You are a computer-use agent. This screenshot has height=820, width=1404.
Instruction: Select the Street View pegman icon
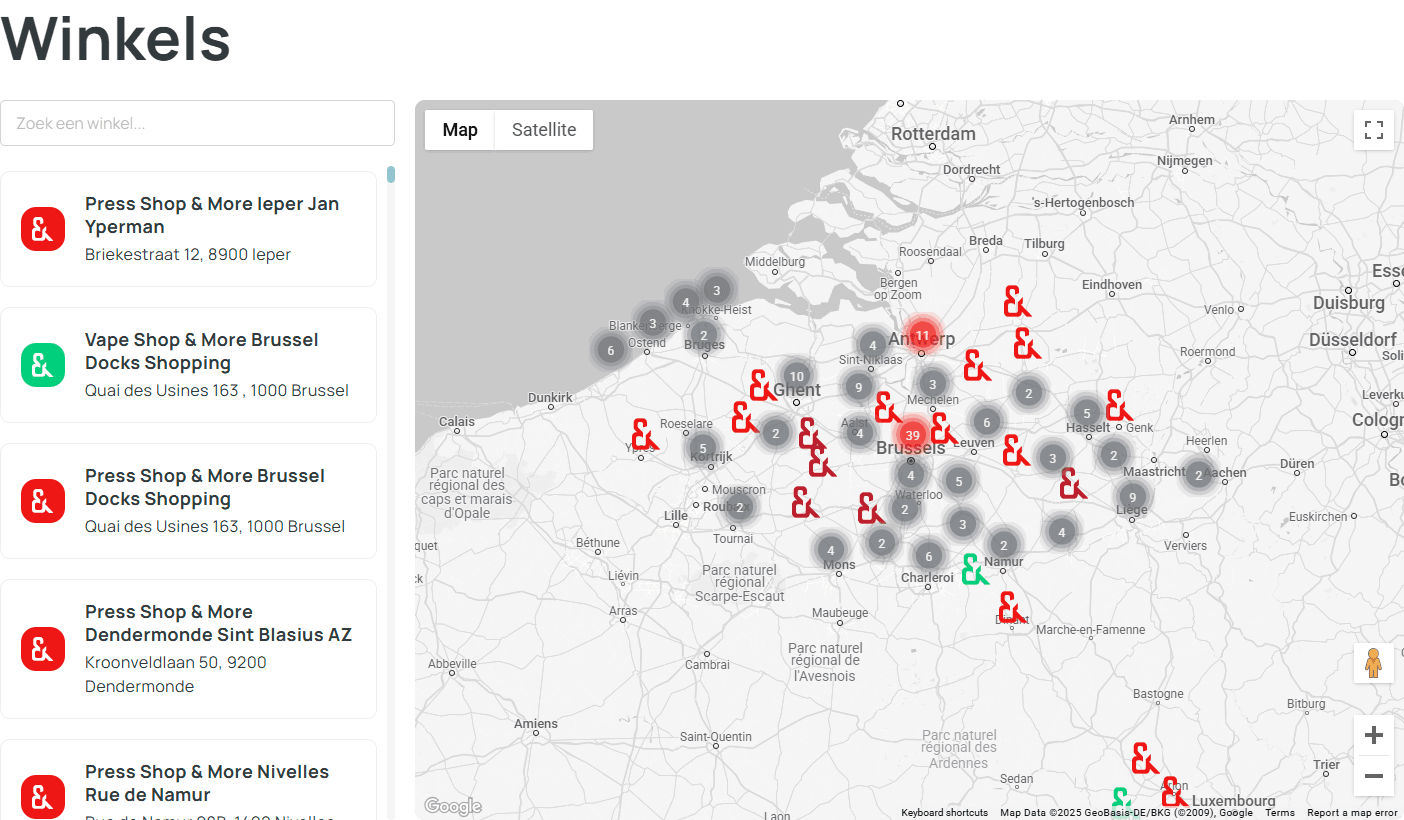click(x=1374, y=663)
